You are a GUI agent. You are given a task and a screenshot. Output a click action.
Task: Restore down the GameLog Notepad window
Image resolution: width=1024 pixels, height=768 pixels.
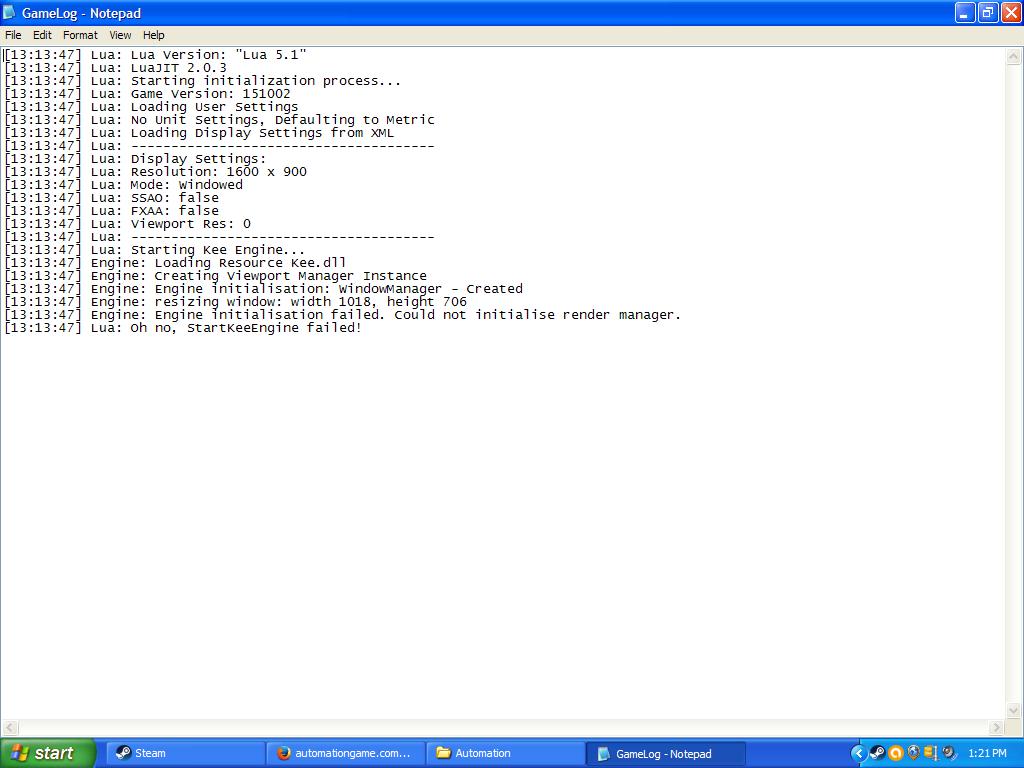988,12
